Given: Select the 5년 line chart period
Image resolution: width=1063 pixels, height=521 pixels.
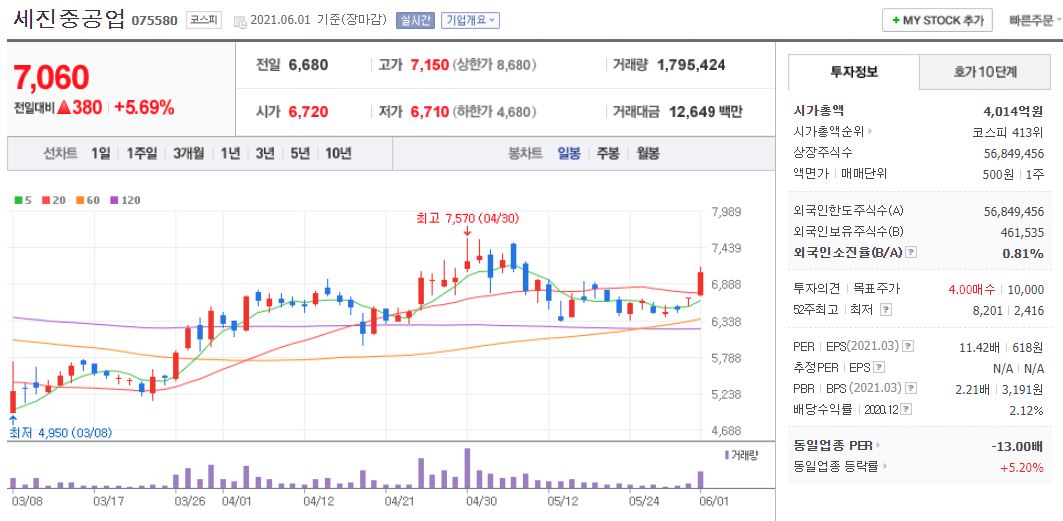Looking at the screenshot, I should click(300, 154).
